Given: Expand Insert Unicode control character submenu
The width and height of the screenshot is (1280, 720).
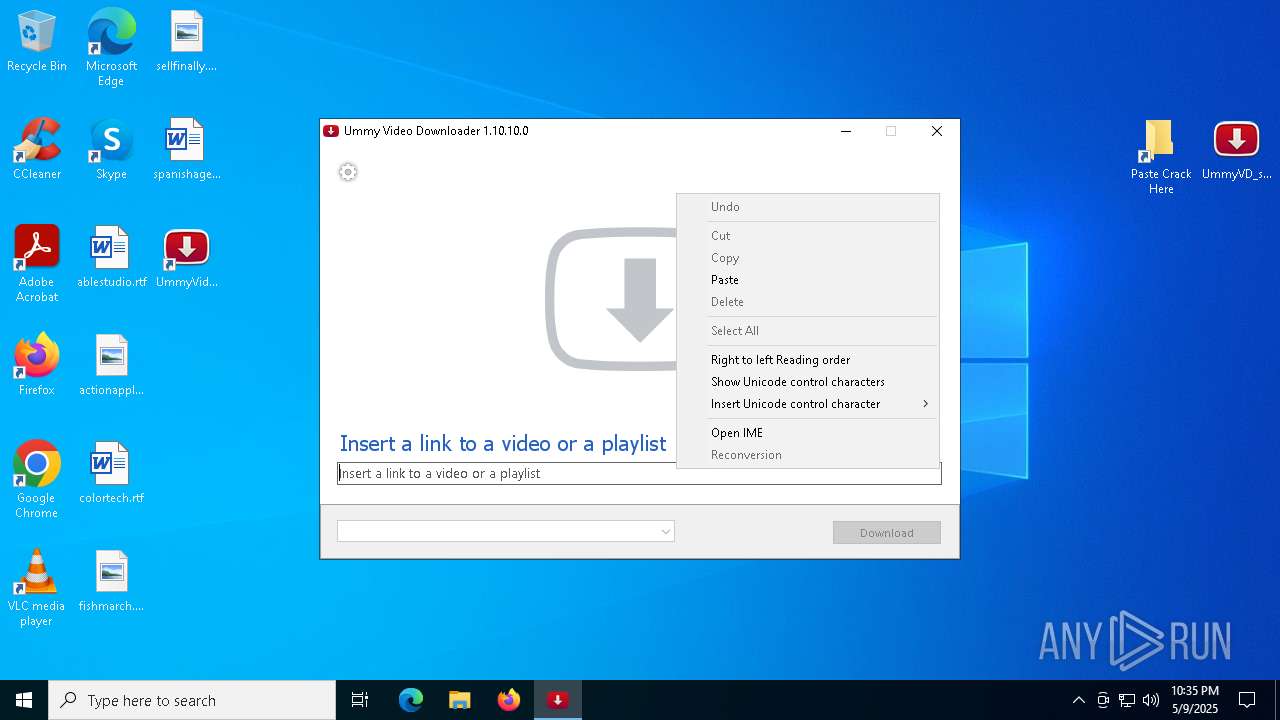Looking at the screenshot, I should [808, 404].
